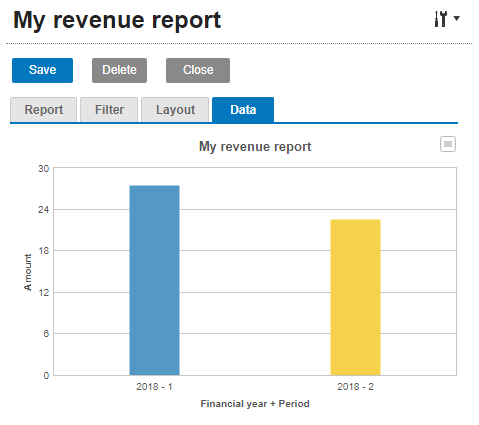This screenshot has height=425, width=479.
Task: Click the 2018 - 1 axis label
Action: (x=154, y=387)
